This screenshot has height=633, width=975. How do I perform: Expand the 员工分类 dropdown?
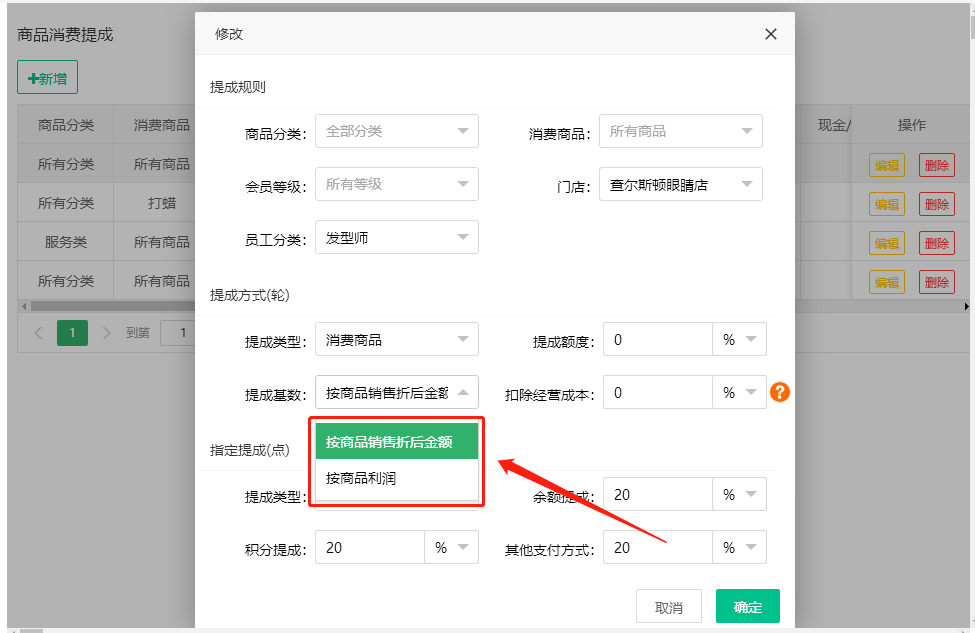[x=396, y=237]
